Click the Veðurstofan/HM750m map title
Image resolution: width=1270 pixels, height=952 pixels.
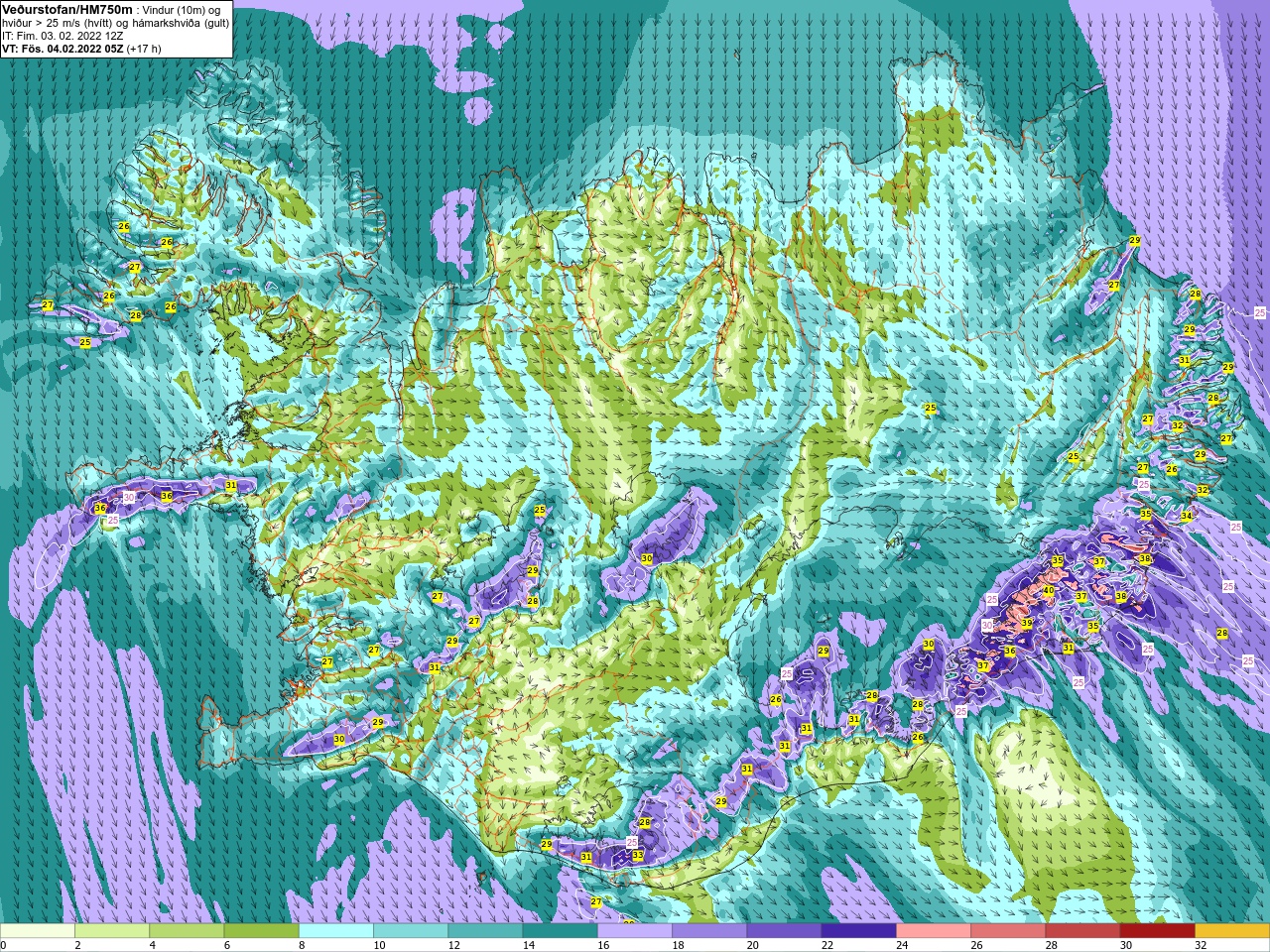66,9
